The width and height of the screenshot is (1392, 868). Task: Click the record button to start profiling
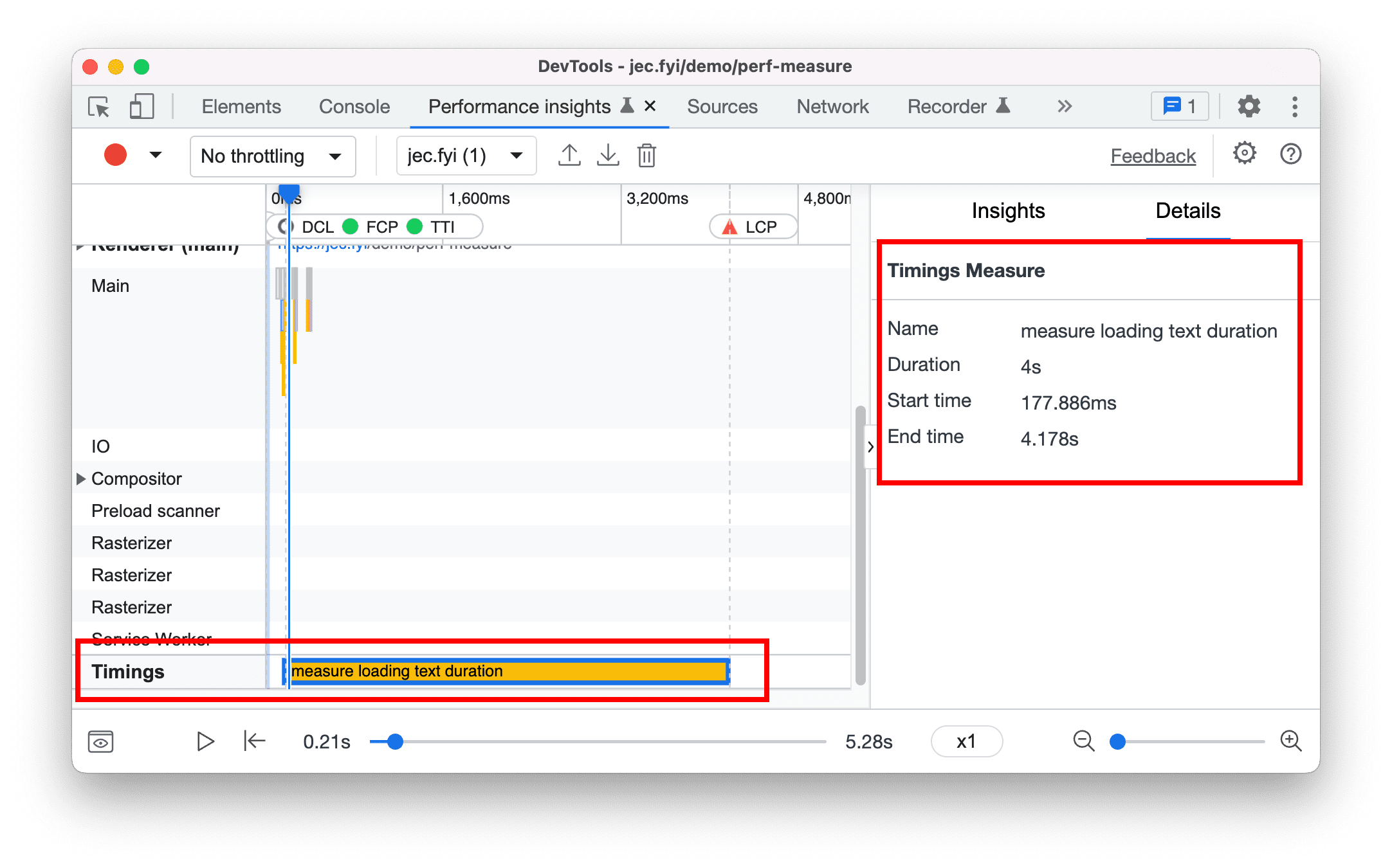click(113, 155)
